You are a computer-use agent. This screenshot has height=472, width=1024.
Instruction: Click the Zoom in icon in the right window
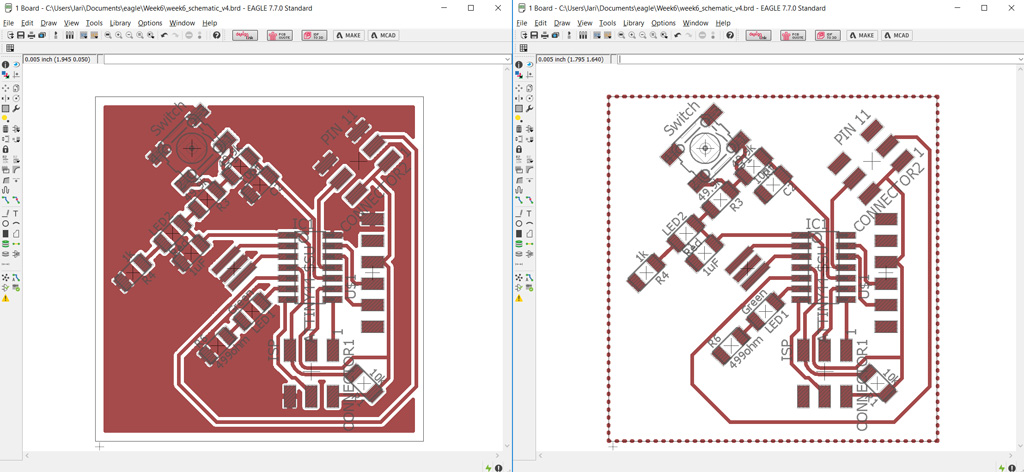point(631,35)
